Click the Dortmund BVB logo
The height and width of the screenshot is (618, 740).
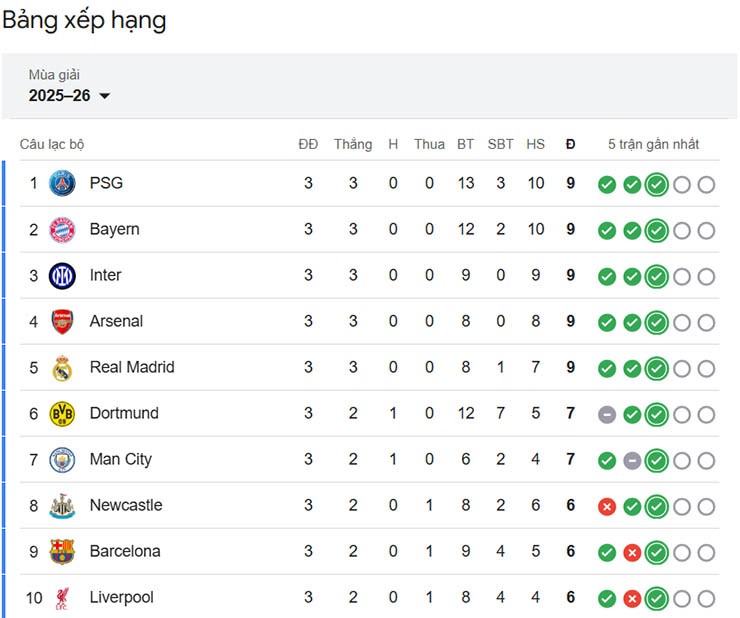pos(62,414)
